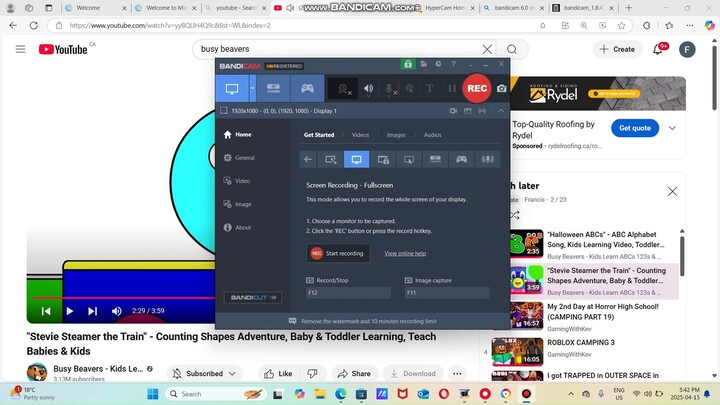Click the green lock register icon
This screenshot has height=405, width=720.
pos(407,64)
